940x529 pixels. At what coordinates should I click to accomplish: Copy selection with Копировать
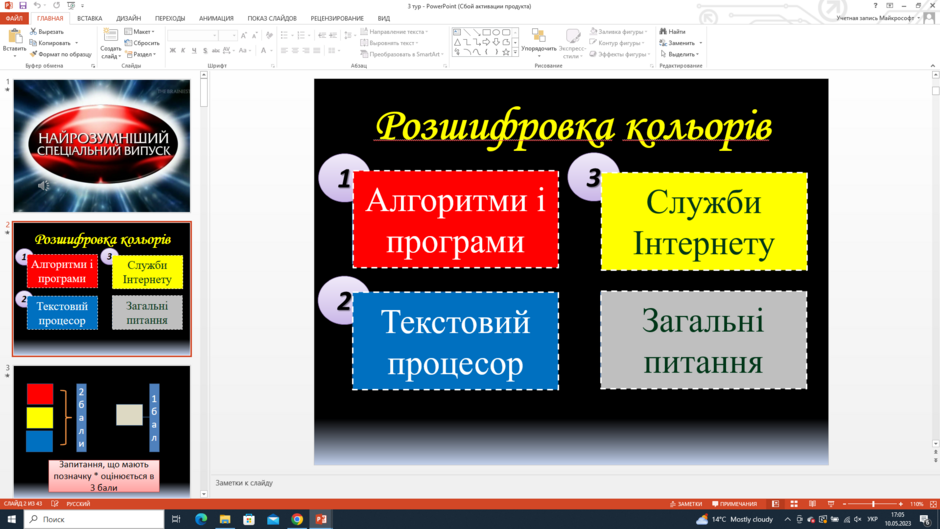(x=50, y=43)
